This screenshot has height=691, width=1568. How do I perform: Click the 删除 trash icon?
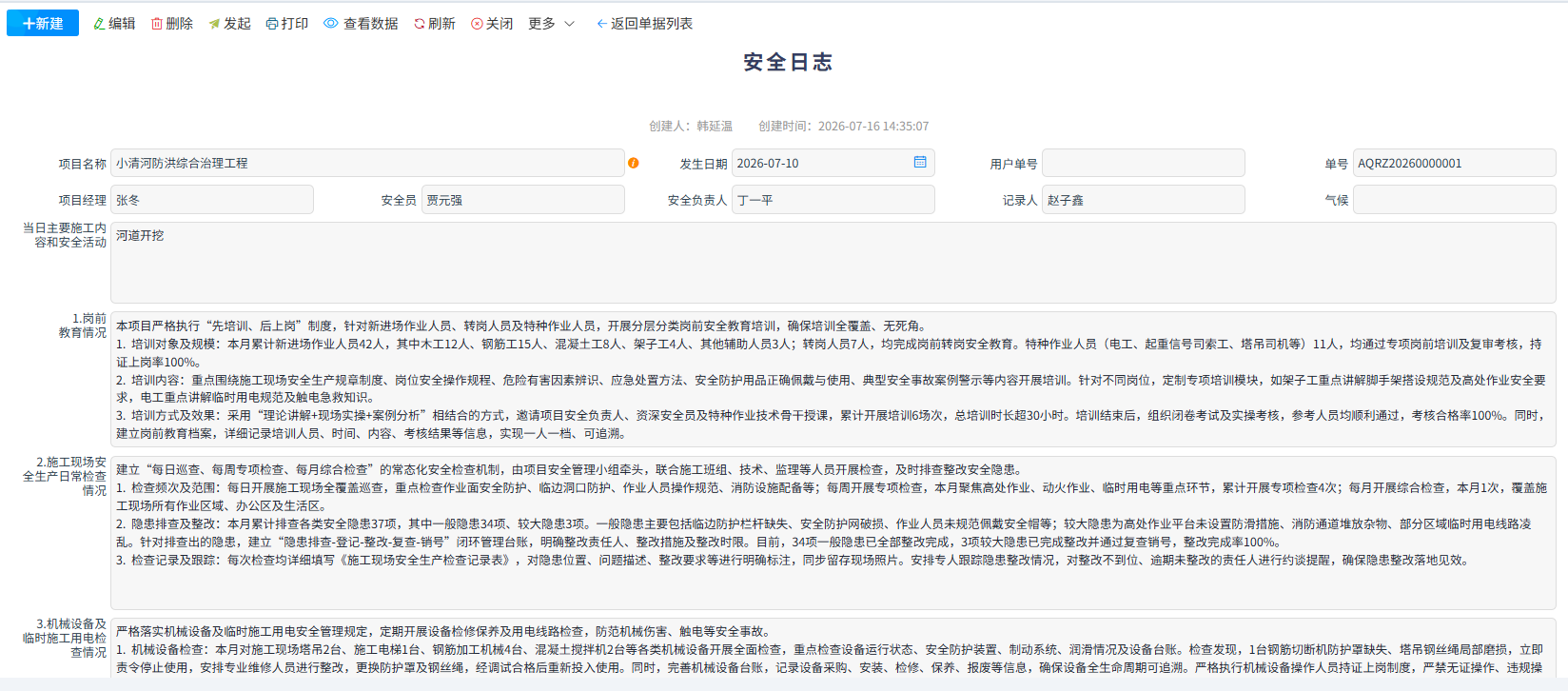[x=157, y=24]
